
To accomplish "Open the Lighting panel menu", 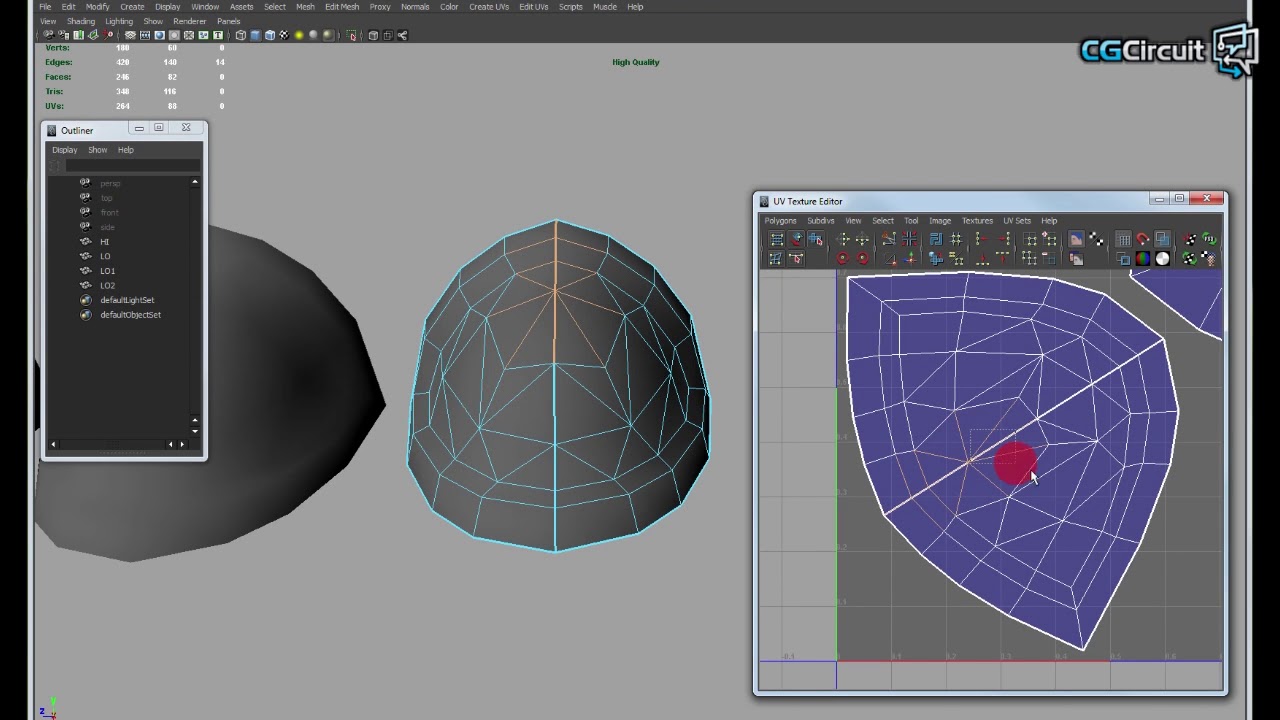I will (119, 21).
